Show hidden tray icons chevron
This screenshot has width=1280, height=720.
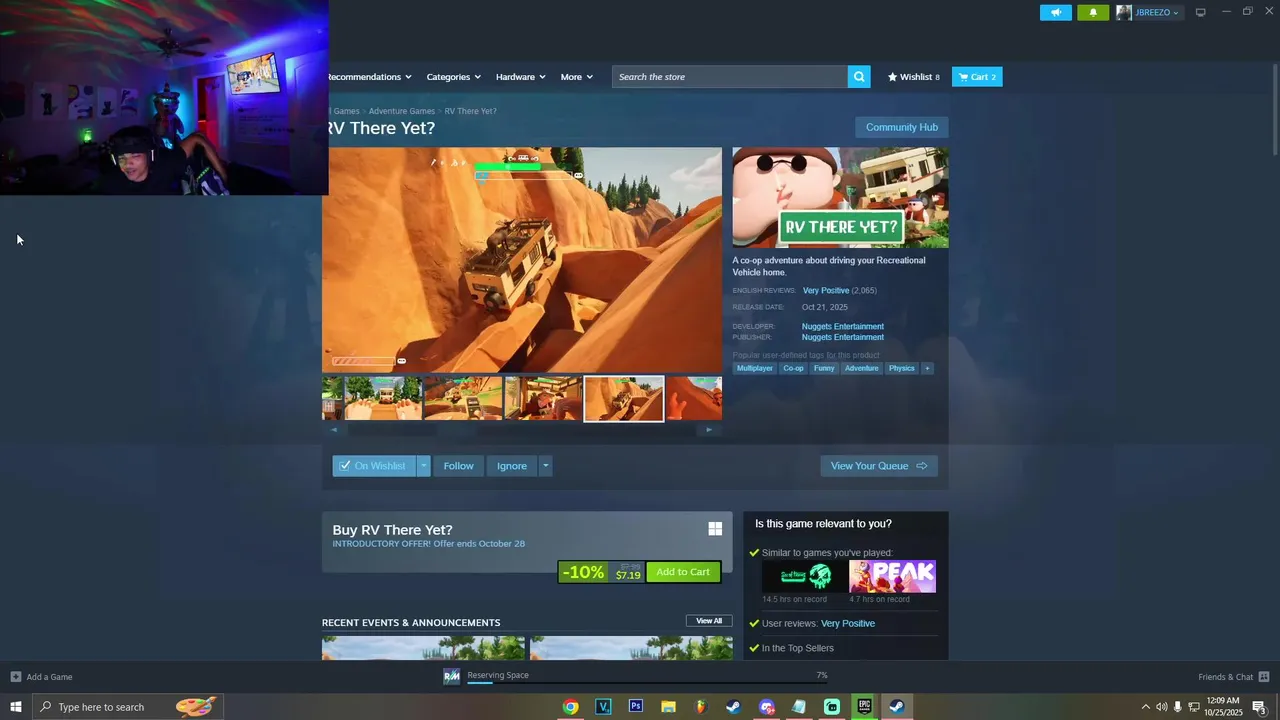[x=1145, y=707]
